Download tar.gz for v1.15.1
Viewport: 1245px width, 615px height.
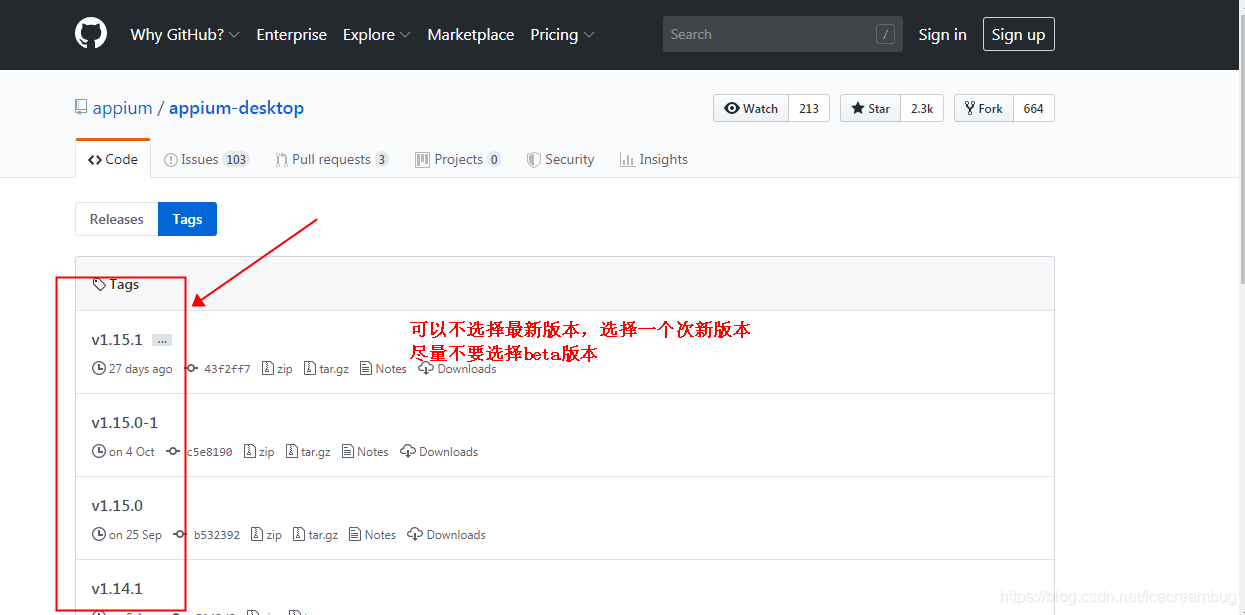tap(326, 369)
